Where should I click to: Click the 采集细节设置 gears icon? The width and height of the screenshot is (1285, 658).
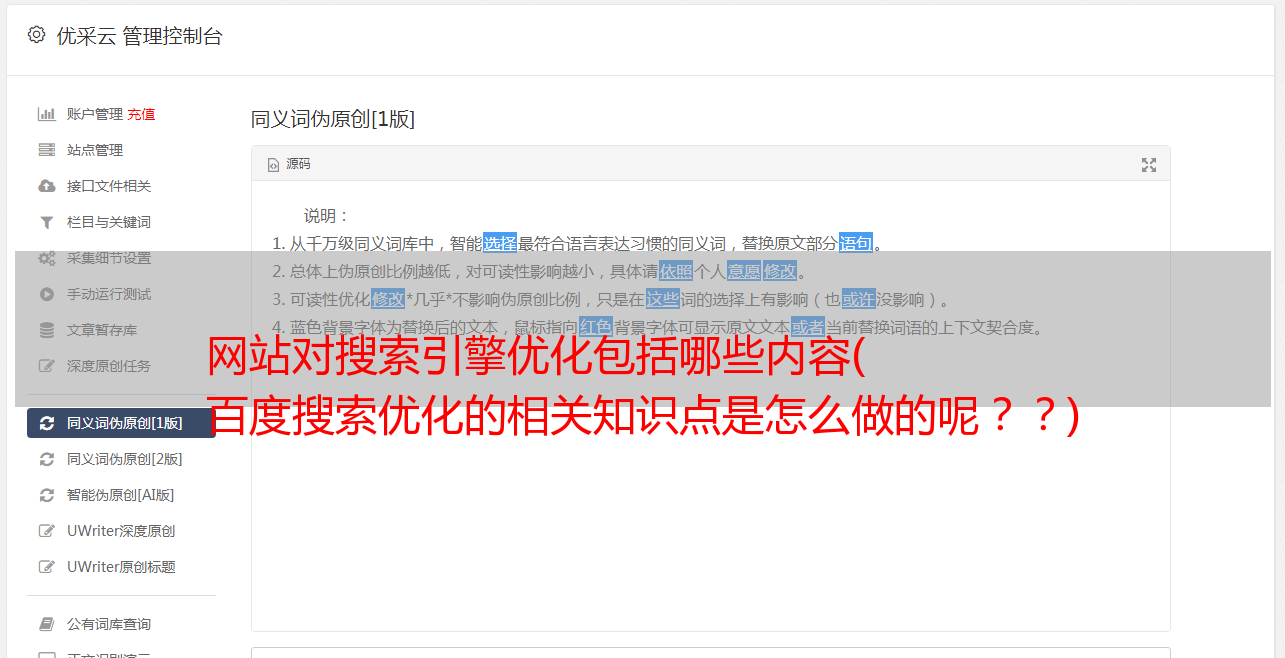[x=47, y=258]
